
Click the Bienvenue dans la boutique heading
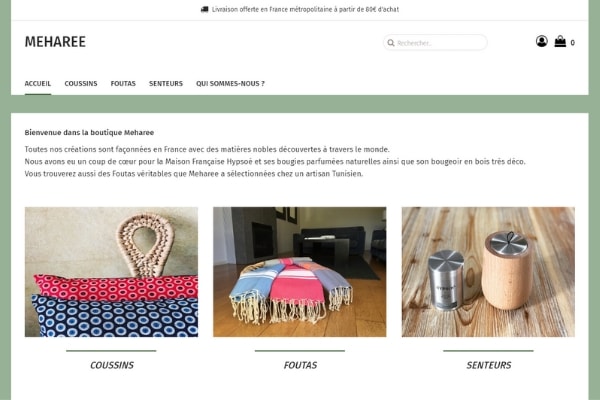point(89,132)
